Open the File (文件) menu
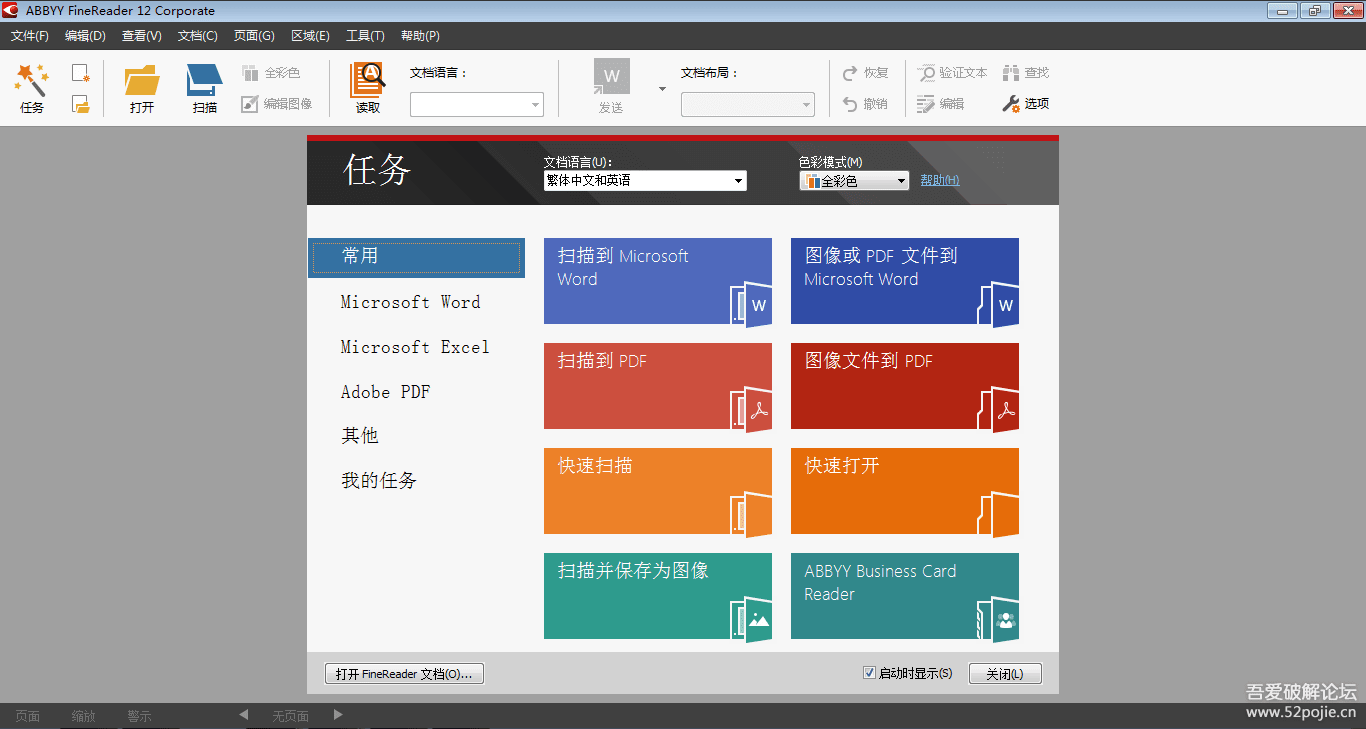Viewport: 1366px width, 729px height. pos(30,36)
